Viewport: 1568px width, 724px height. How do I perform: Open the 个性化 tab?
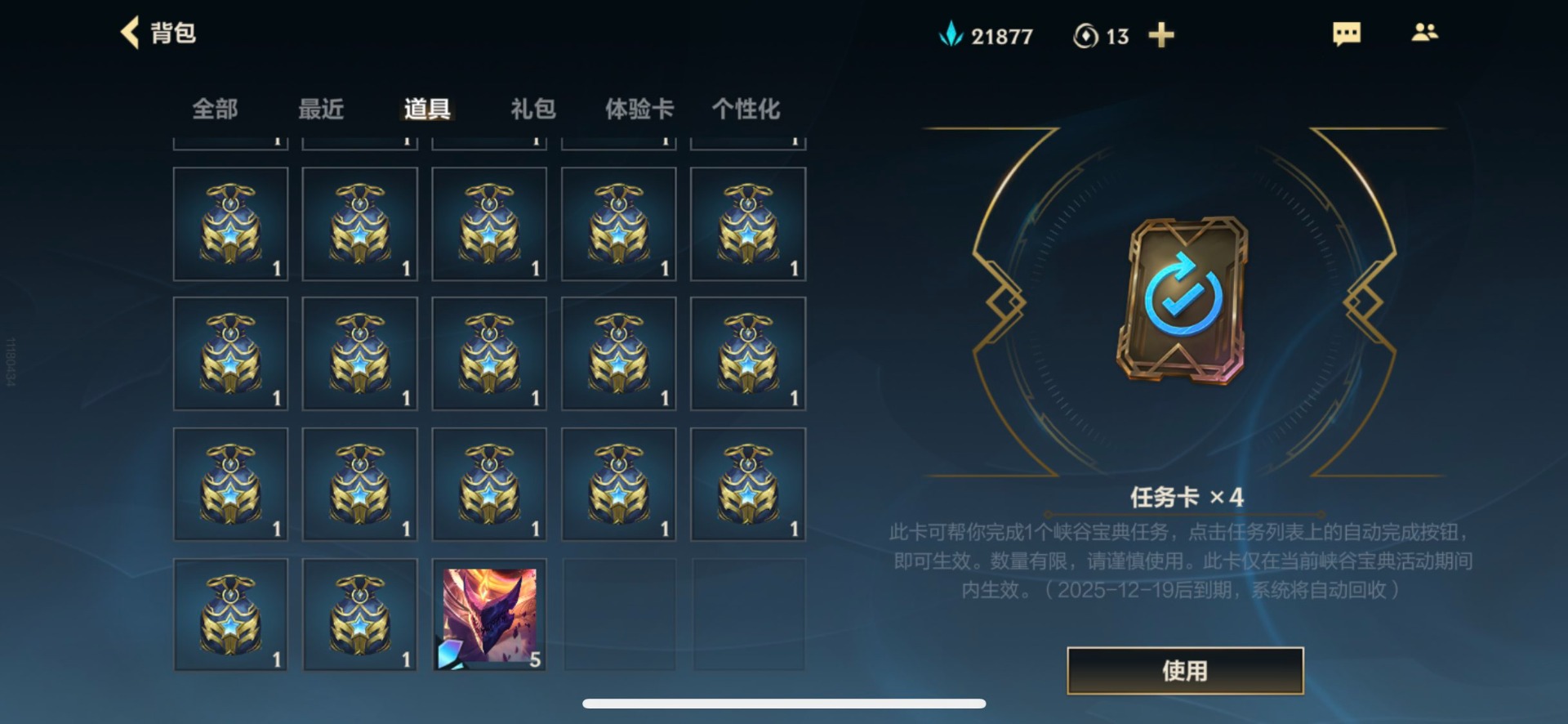(x=746, y=109)
